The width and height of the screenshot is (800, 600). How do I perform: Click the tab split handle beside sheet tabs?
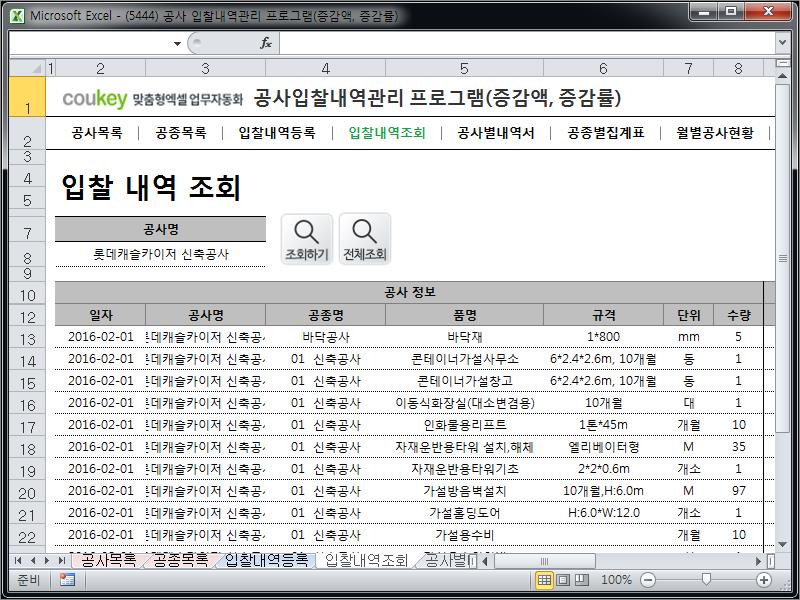(472, 561)
